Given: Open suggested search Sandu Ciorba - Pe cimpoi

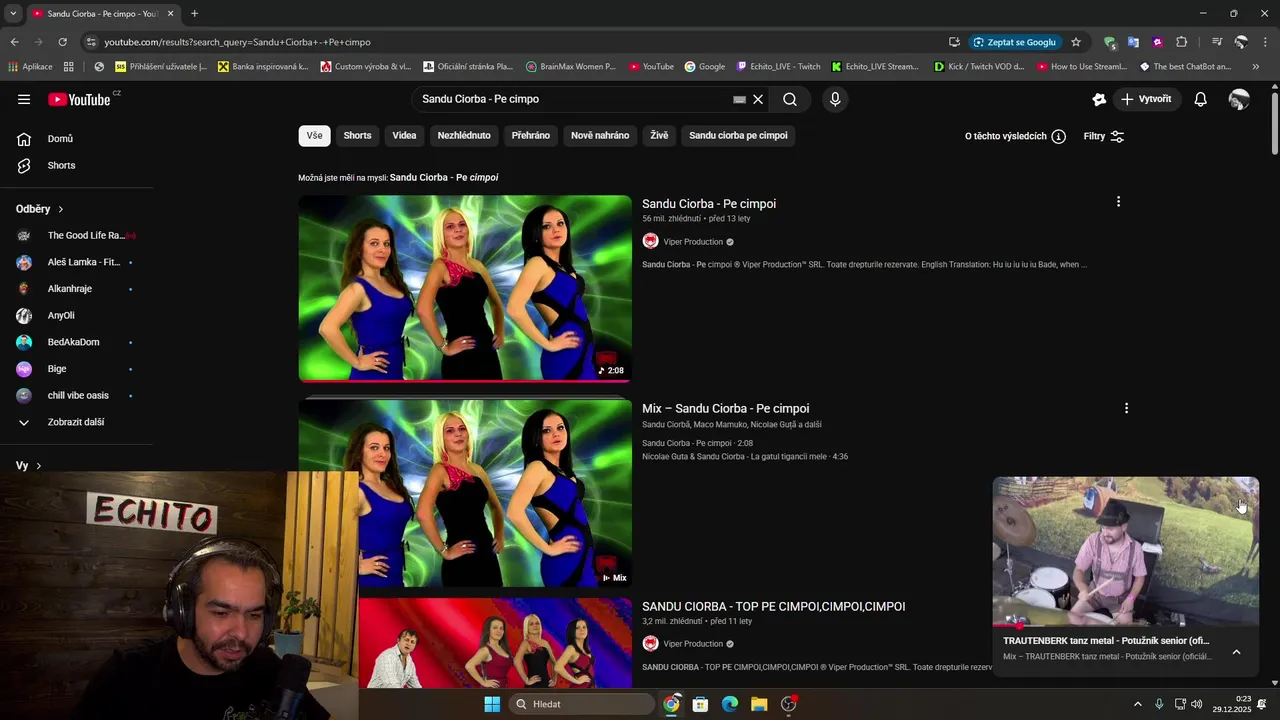Looking at the screenshot, I should [x=444, y=178].
